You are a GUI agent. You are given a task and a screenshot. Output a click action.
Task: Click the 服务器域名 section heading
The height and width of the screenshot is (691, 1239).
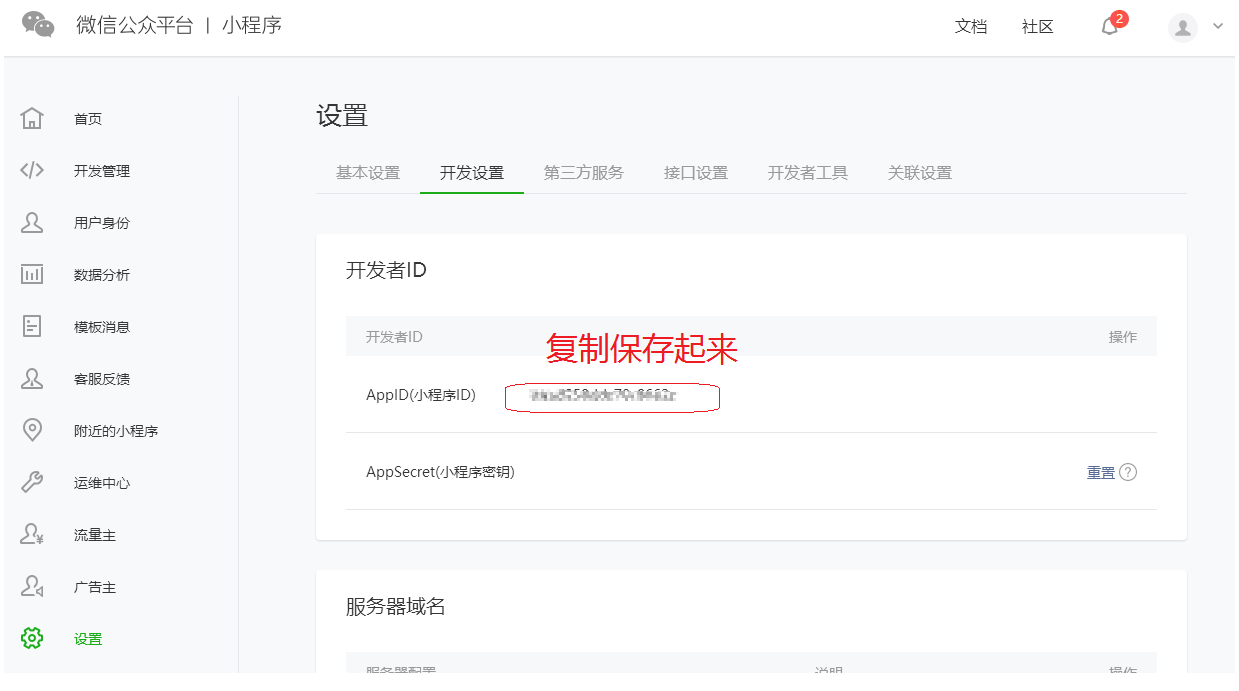tap(396, 606)
